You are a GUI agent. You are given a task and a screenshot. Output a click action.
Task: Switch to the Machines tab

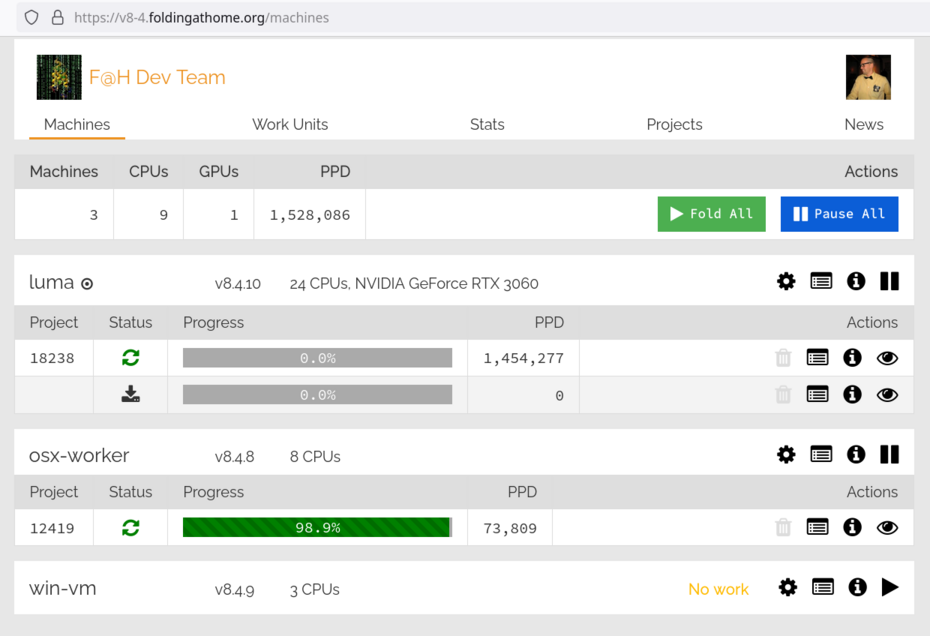[x=77, y=125]
